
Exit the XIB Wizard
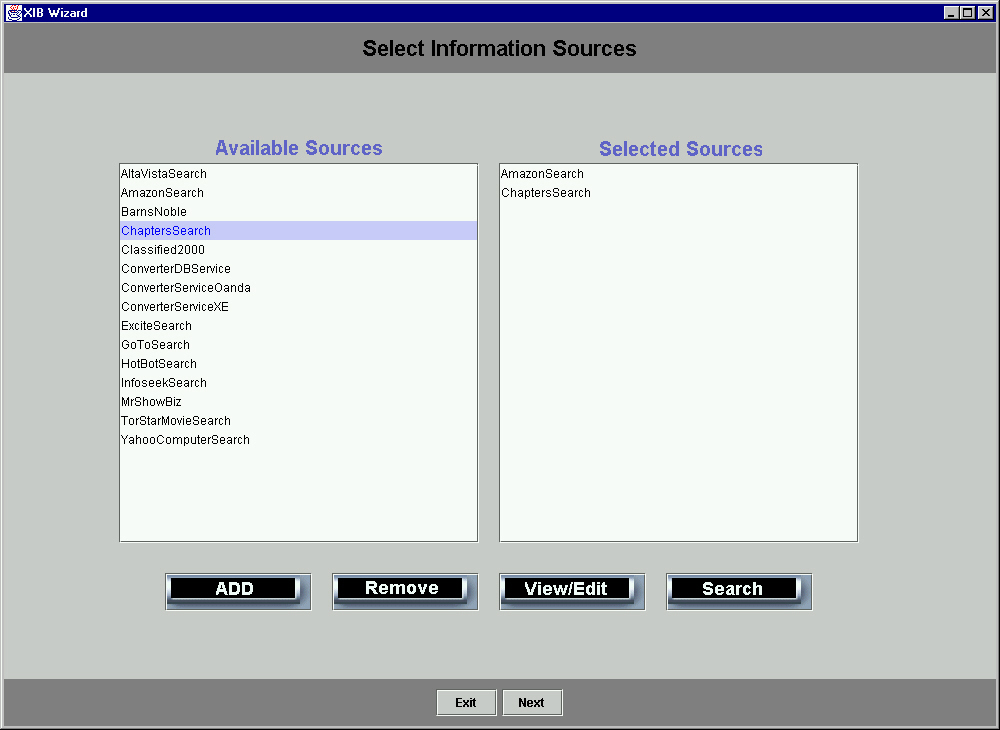[x=466, y=703]
